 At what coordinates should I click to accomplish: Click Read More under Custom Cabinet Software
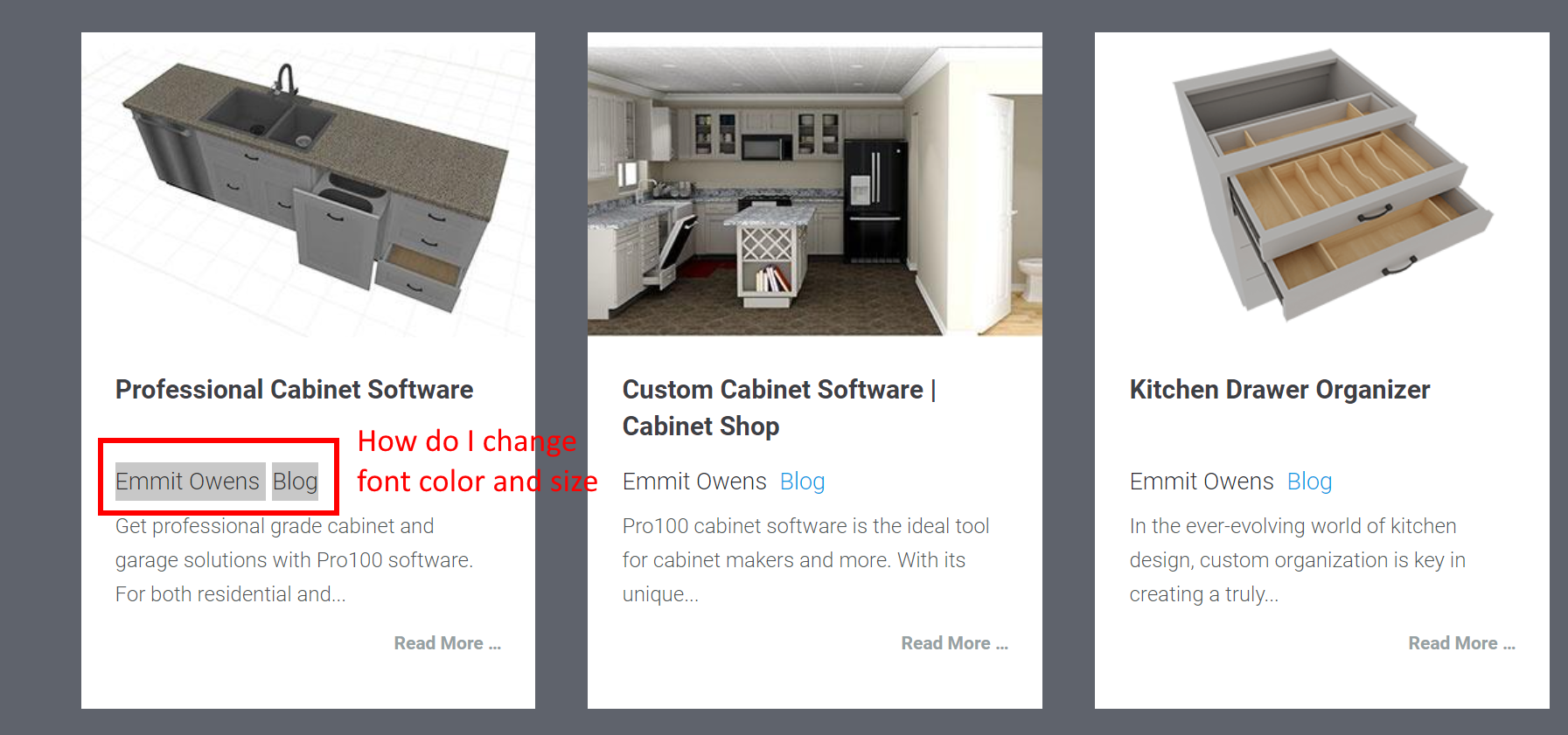tap(954, 643)
